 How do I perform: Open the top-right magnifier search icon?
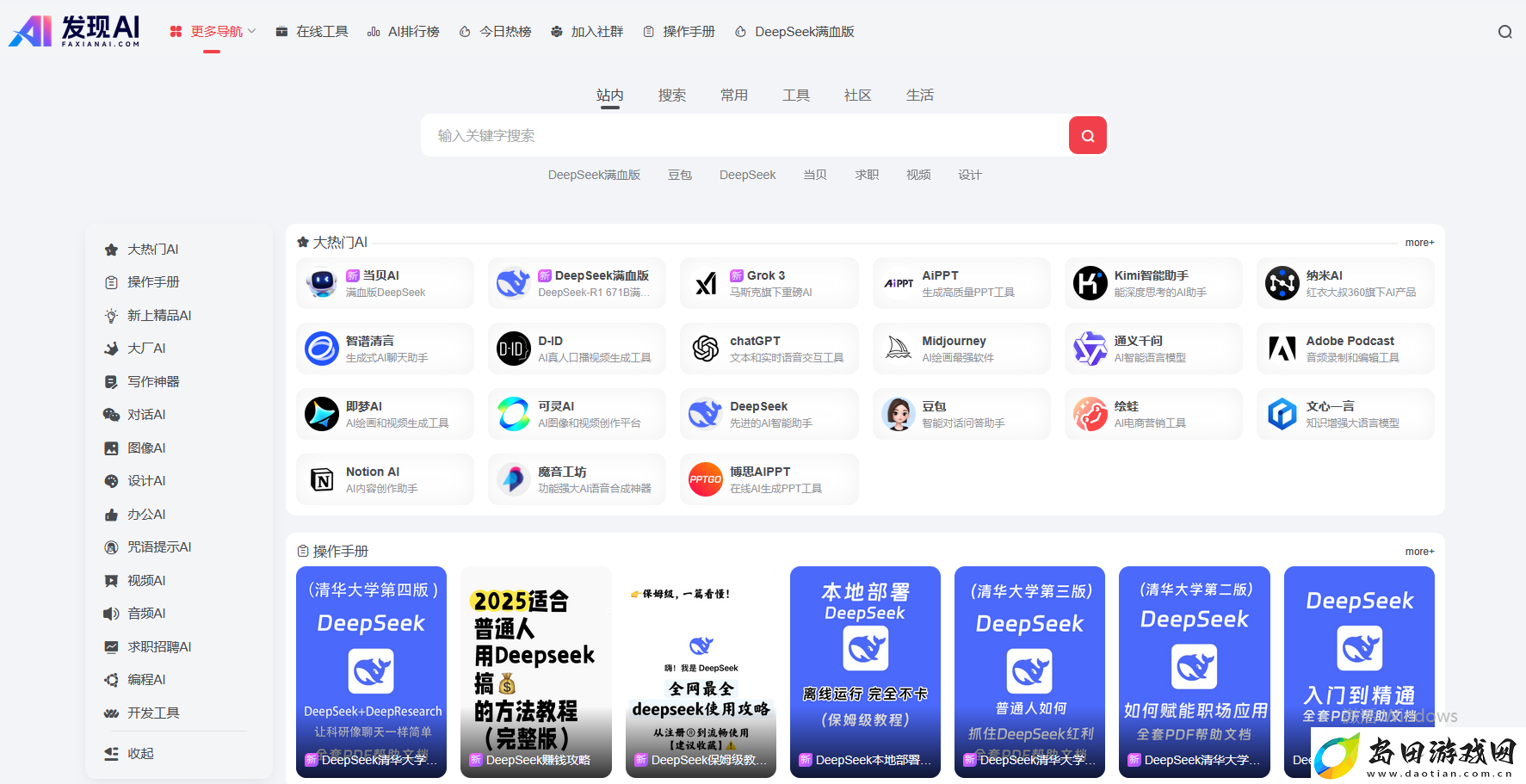[x=1504, y=32]
